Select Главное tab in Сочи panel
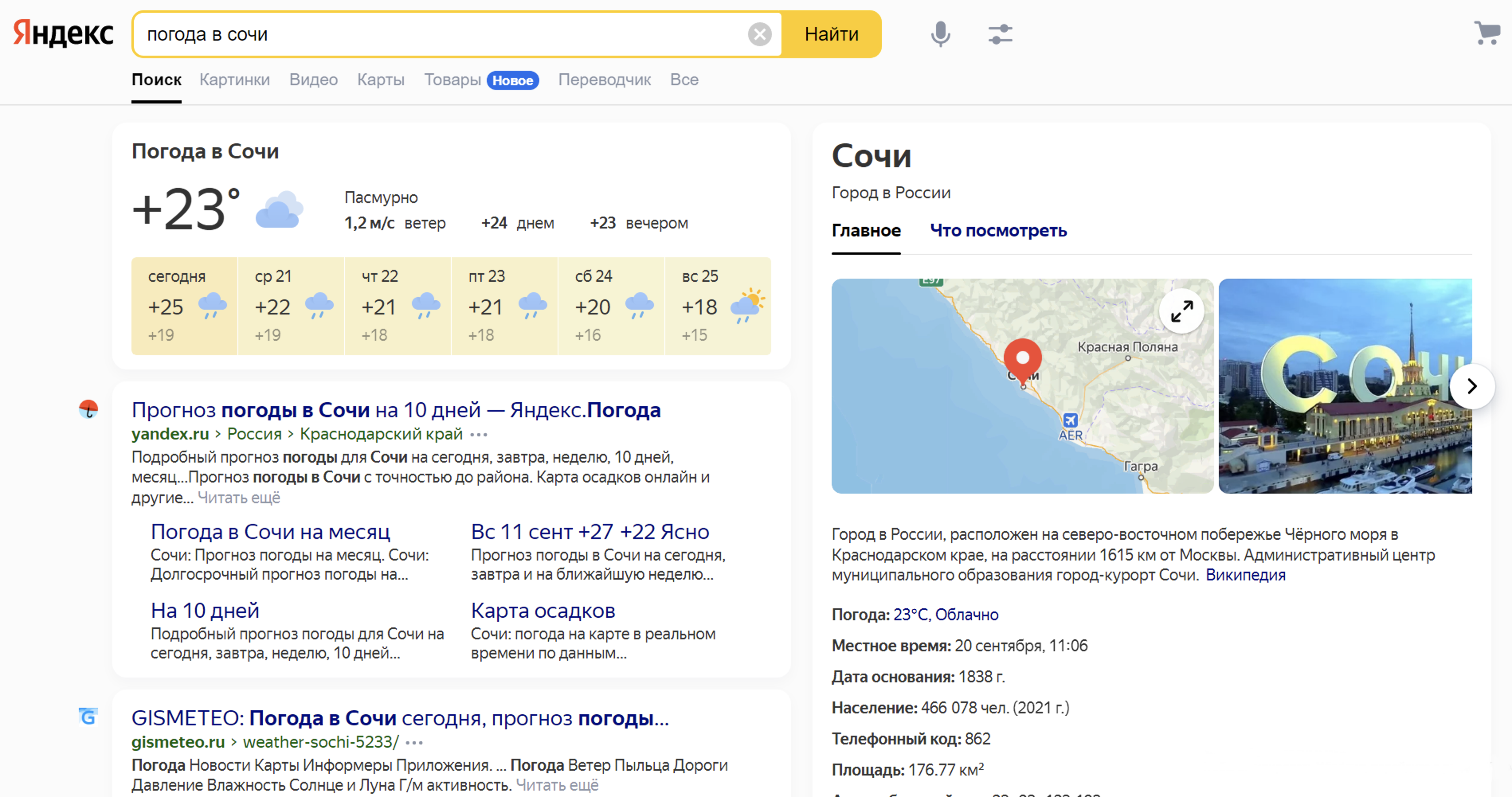 click(x=866, y=231)
